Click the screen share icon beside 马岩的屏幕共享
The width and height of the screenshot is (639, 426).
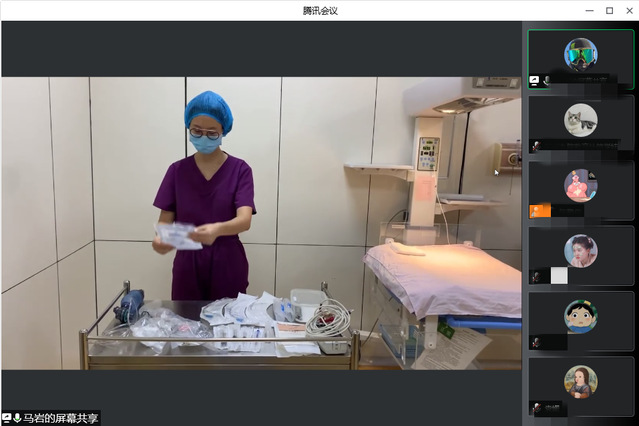pos(7,418)
